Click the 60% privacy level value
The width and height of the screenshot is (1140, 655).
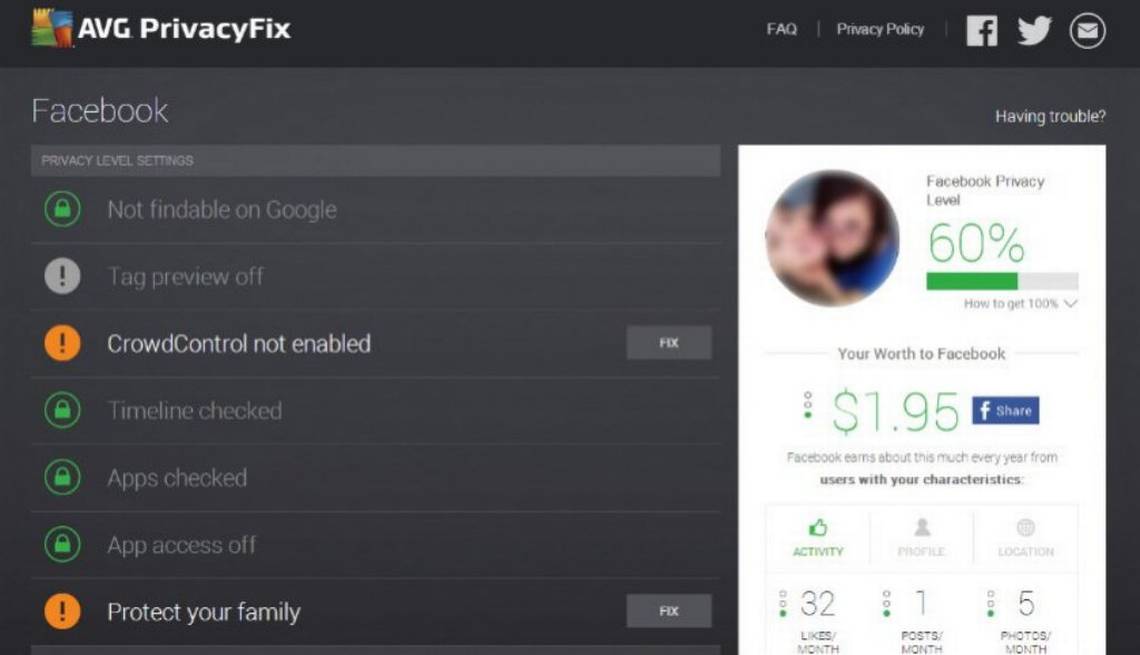[976, 242]
